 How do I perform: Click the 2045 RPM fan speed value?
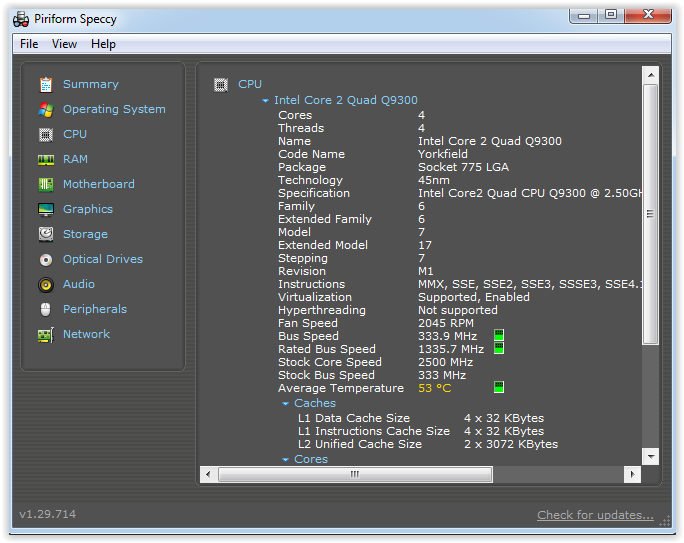[x=446, y=323]
